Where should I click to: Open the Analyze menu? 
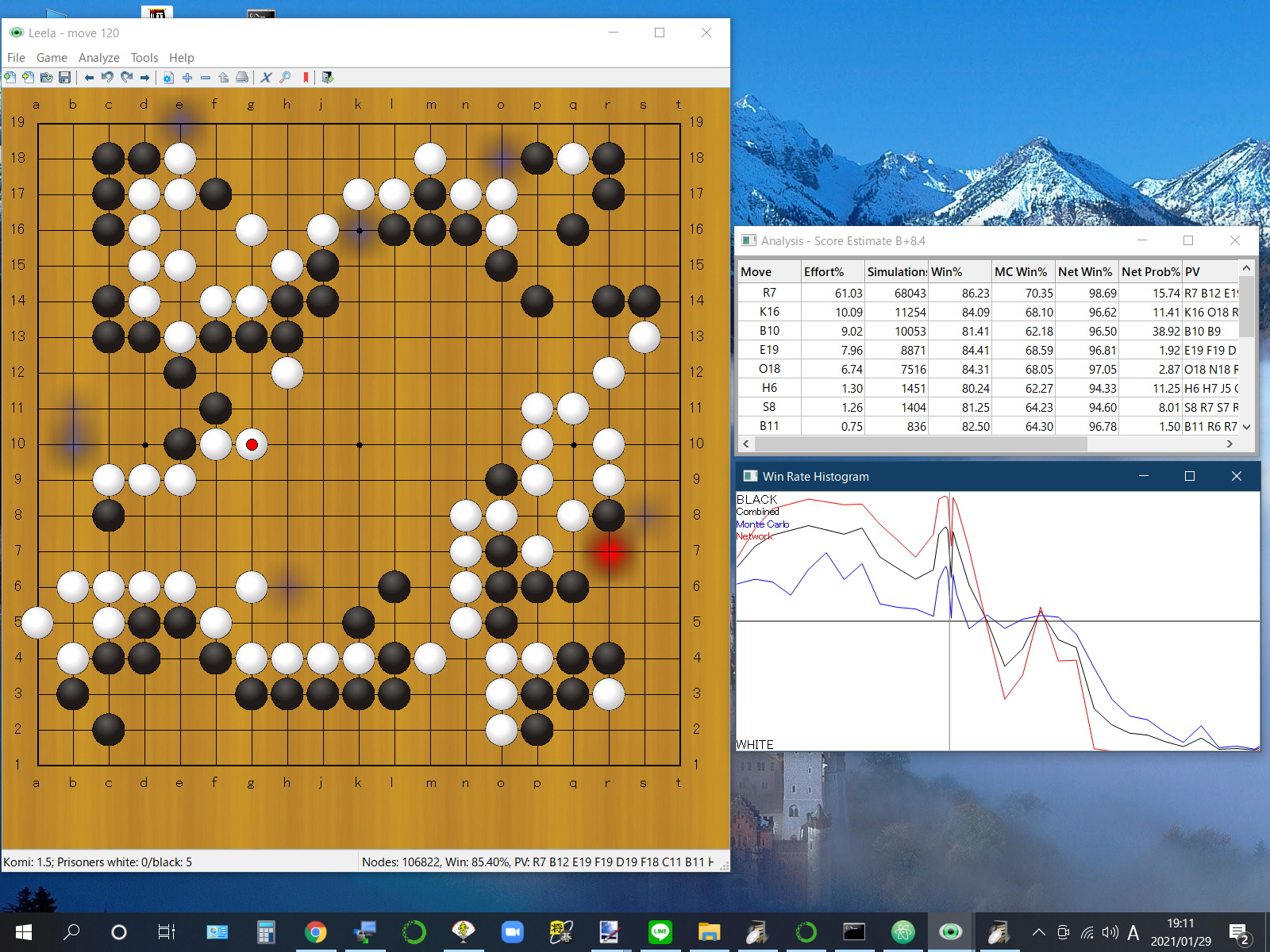click(98, 58)
